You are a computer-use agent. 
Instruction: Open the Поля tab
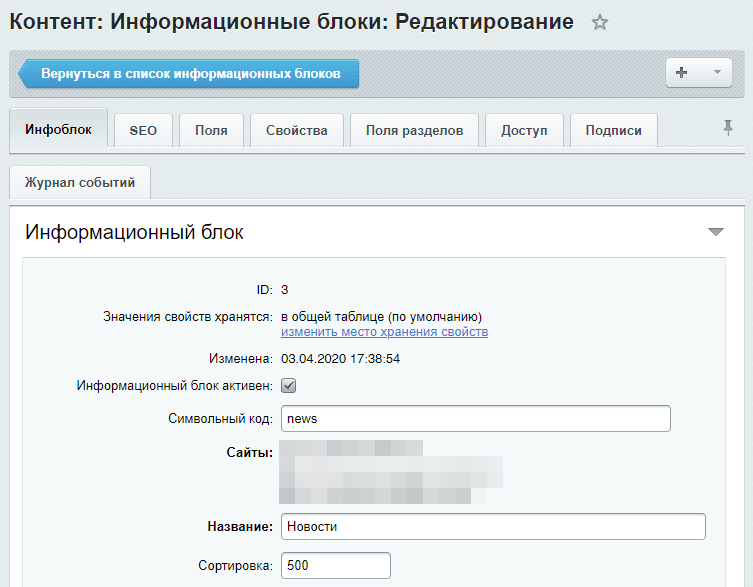coord(211,131)
